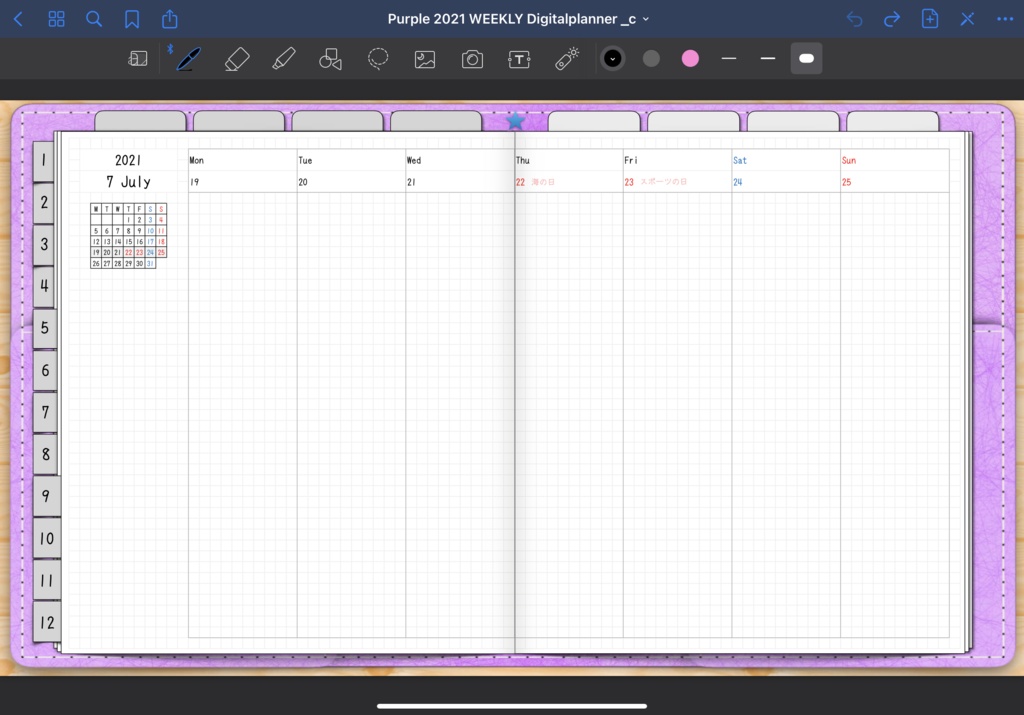
Task: Toggle read-only mode with the pen-cross icon
Action: point(967,19)
